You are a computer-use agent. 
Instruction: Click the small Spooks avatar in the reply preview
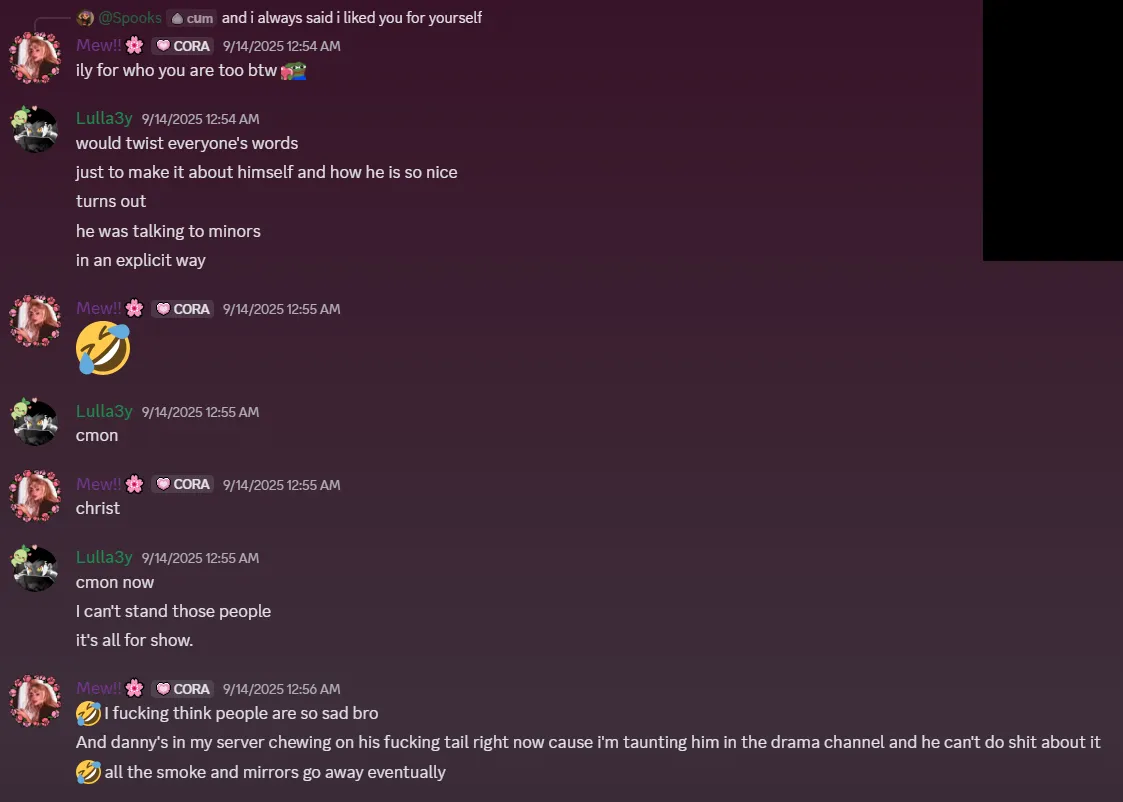pos(85,18)
